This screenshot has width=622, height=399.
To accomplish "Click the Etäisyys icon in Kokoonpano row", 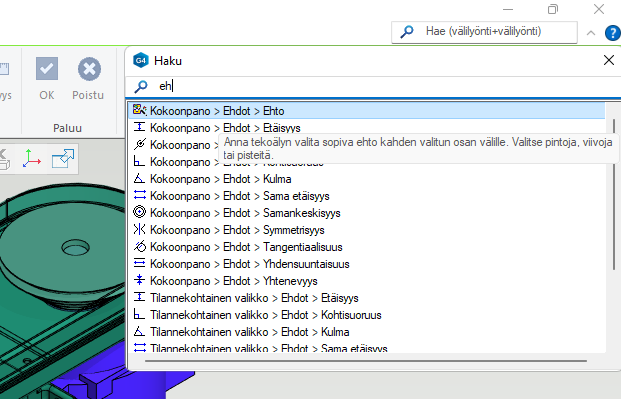I will 139,127.
